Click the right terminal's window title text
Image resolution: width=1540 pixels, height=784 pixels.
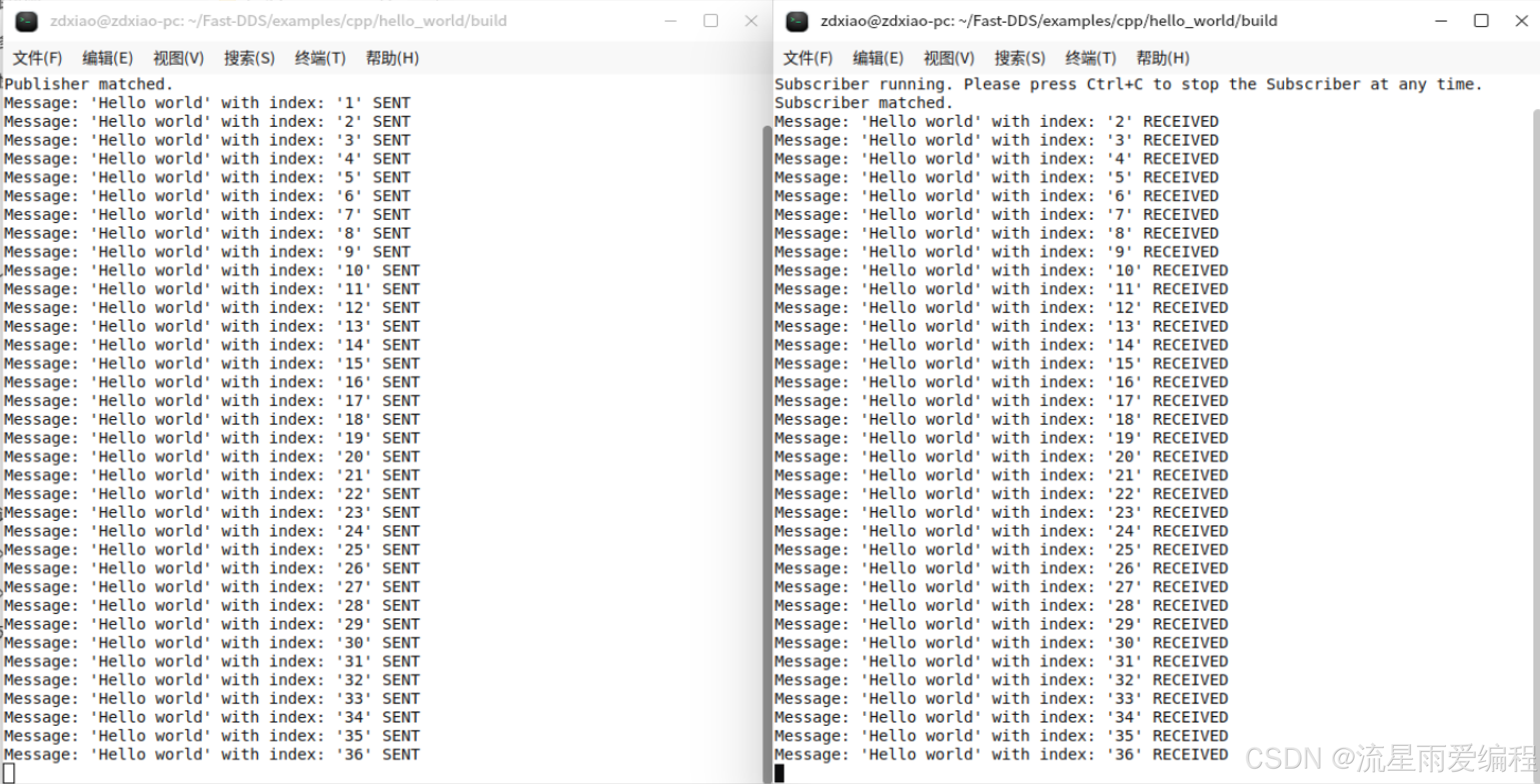[1049, 21]
